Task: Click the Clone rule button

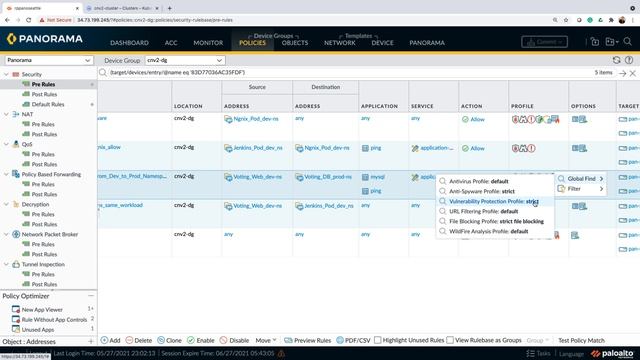Action: point(169,340)
